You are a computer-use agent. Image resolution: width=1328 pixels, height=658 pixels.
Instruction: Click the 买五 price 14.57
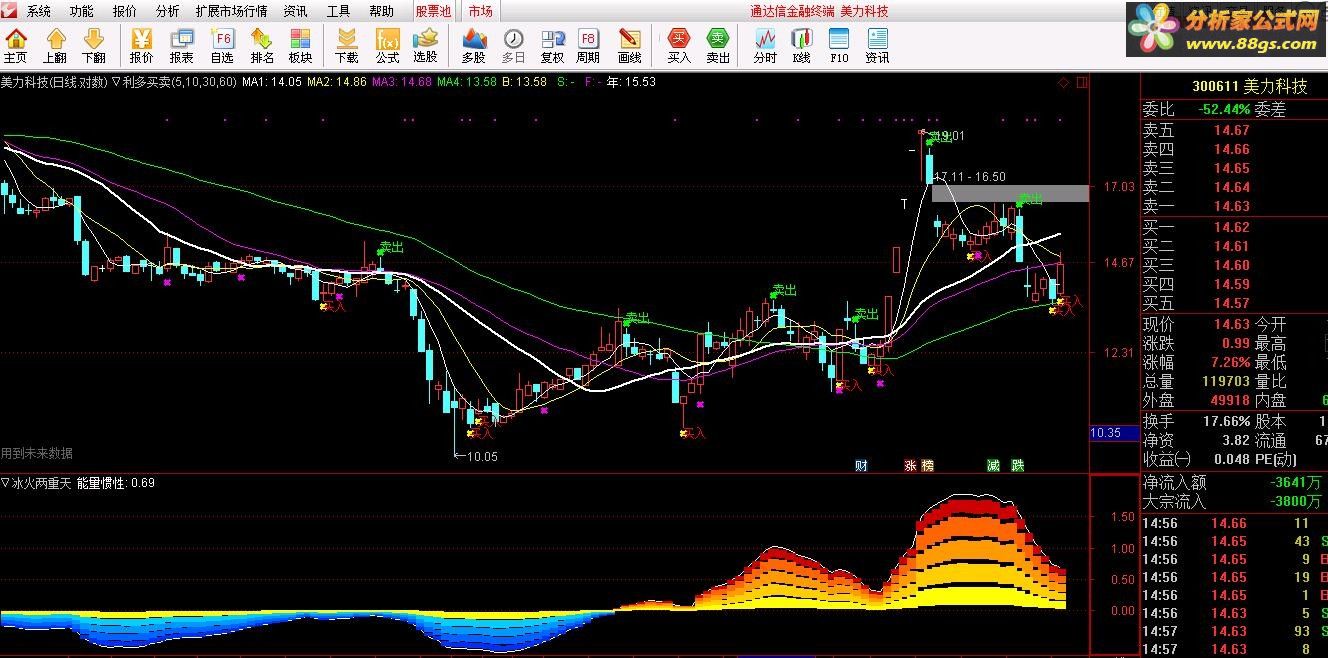[1232, 303]
